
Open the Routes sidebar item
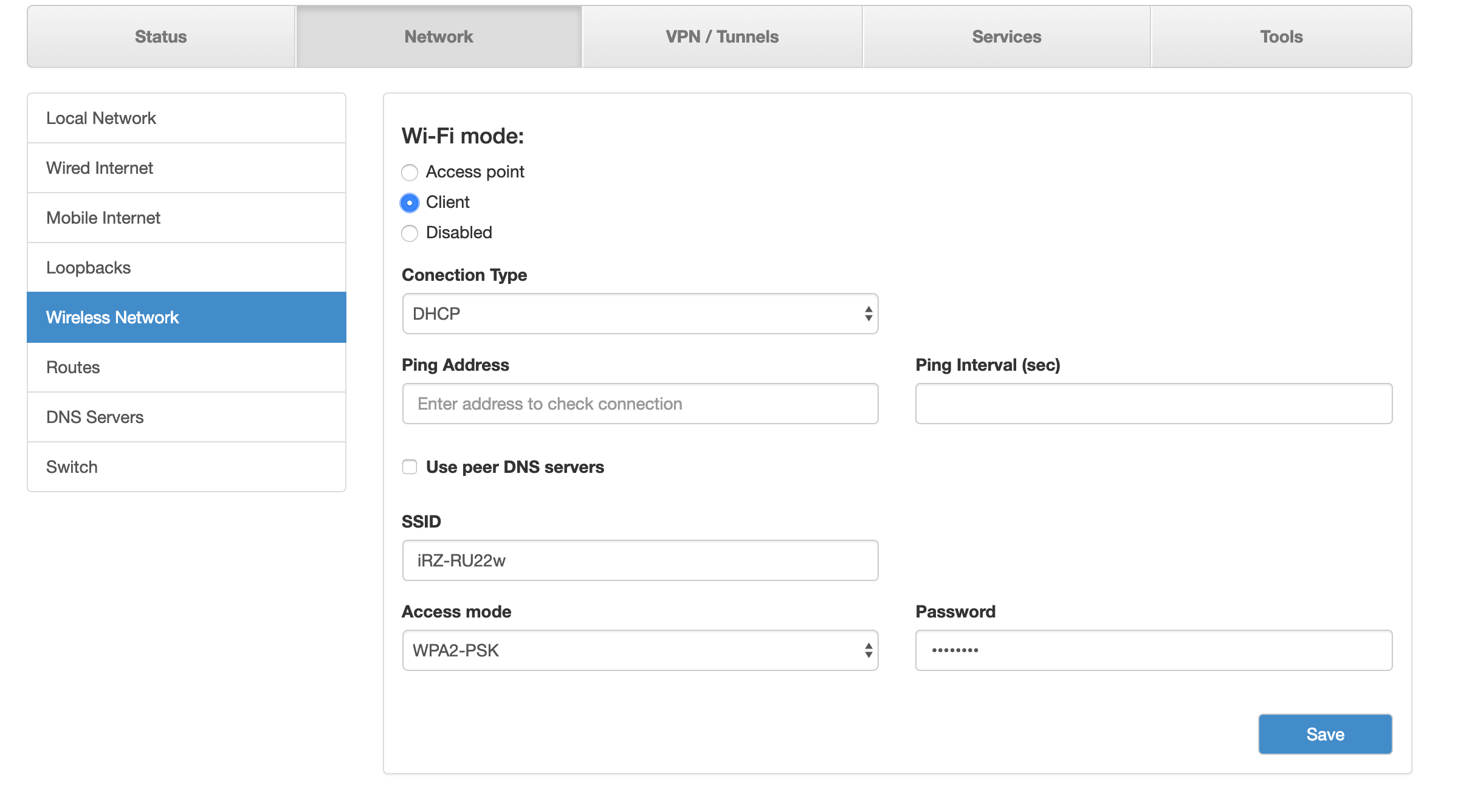[187, 367]
